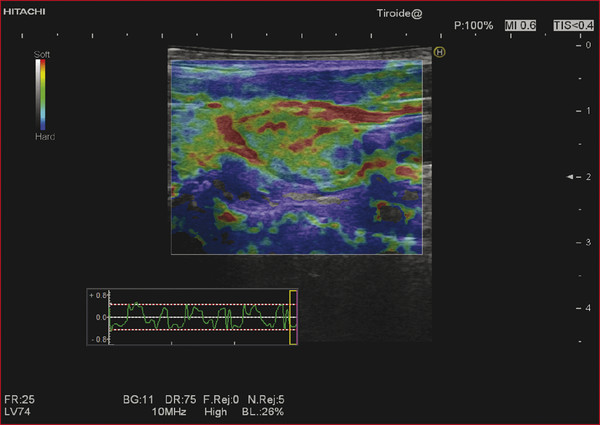This screenshot has width=600, height=425.
Task: Click the FR:25 frame rate value
Action: coord(19,398)
